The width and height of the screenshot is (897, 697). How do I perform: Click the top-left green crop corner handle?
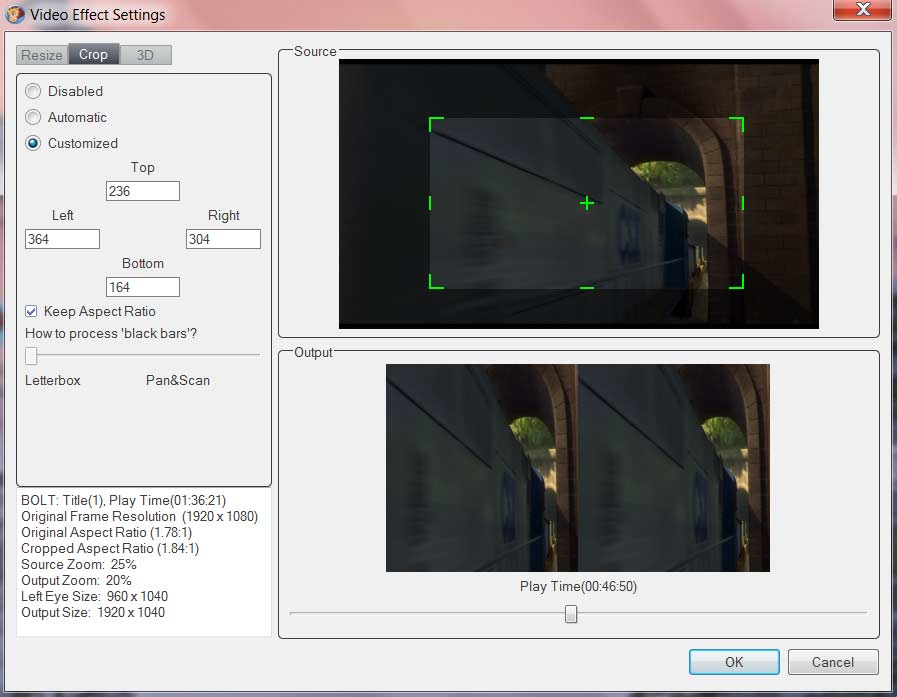[x=435, y=124]
